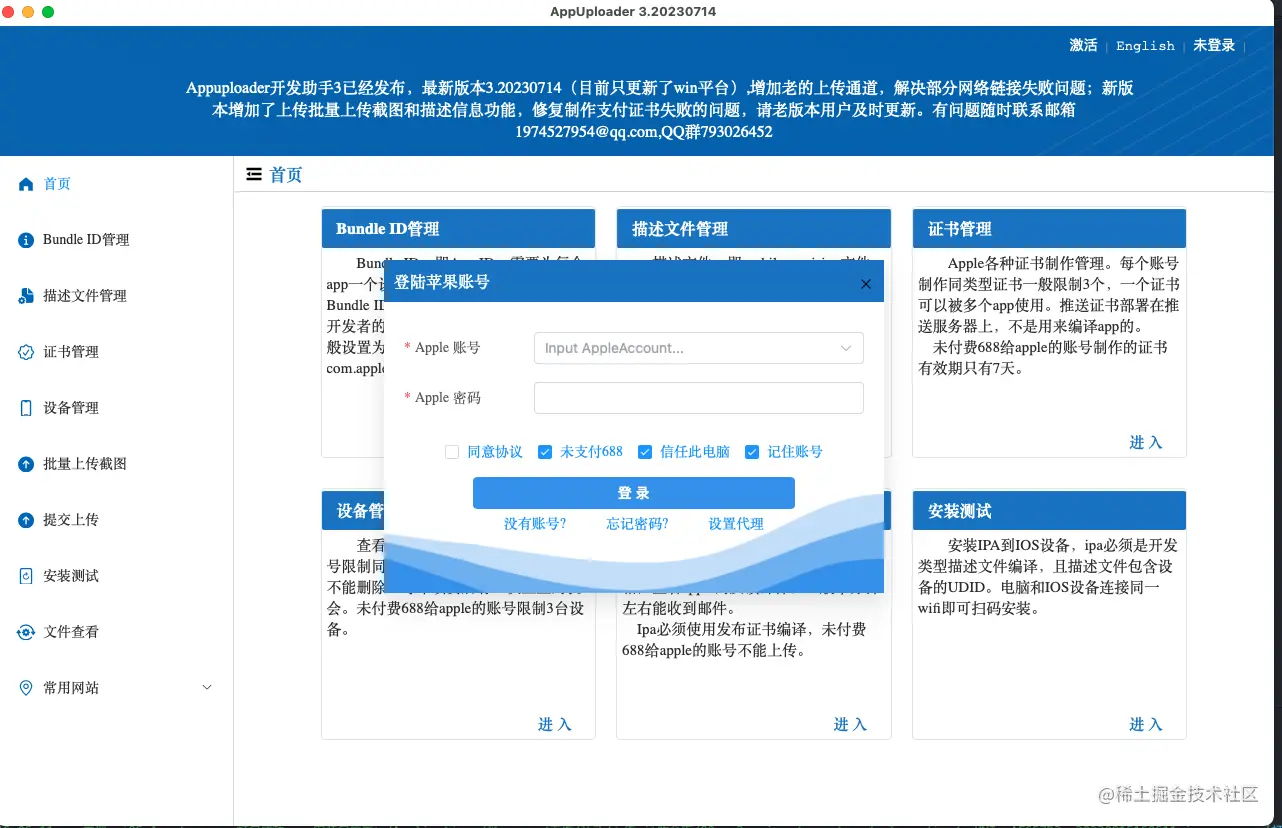The height and width of the screenshot is (828, 1282).
Task: Click the upload arrow icon beside 提交上传
Action: (26, 520)
